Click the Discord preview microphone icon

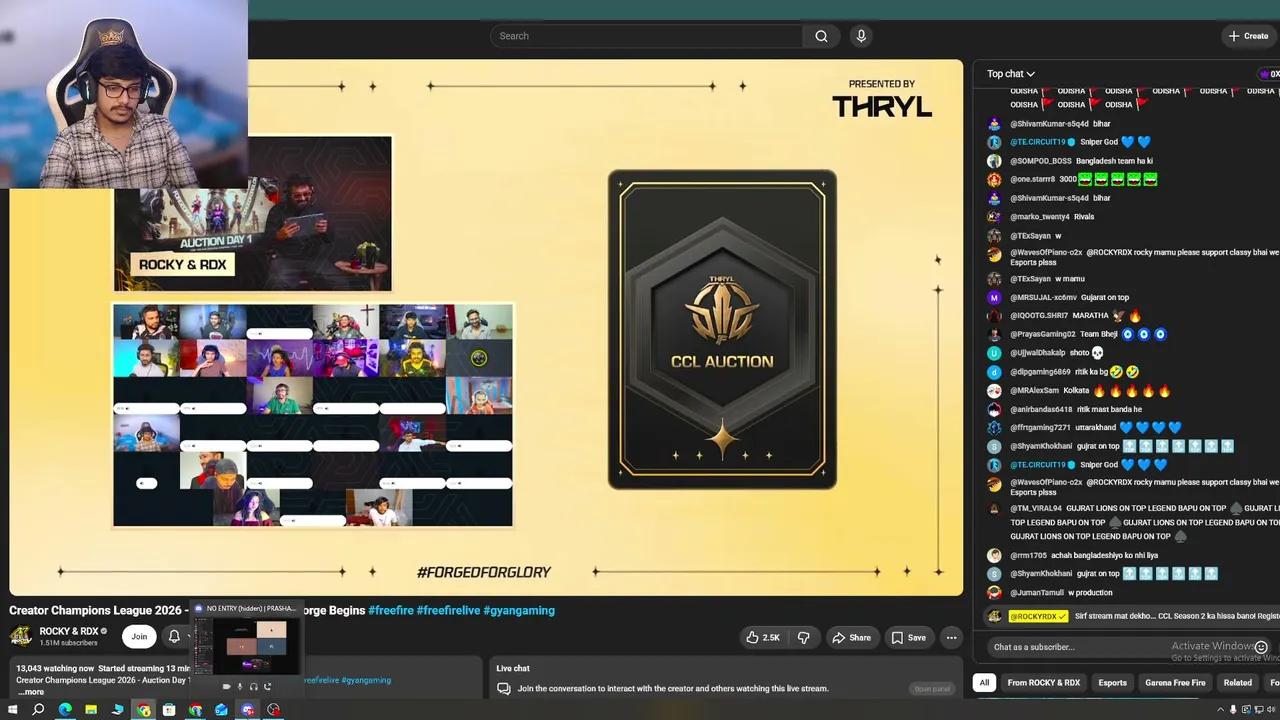point(239,686)
